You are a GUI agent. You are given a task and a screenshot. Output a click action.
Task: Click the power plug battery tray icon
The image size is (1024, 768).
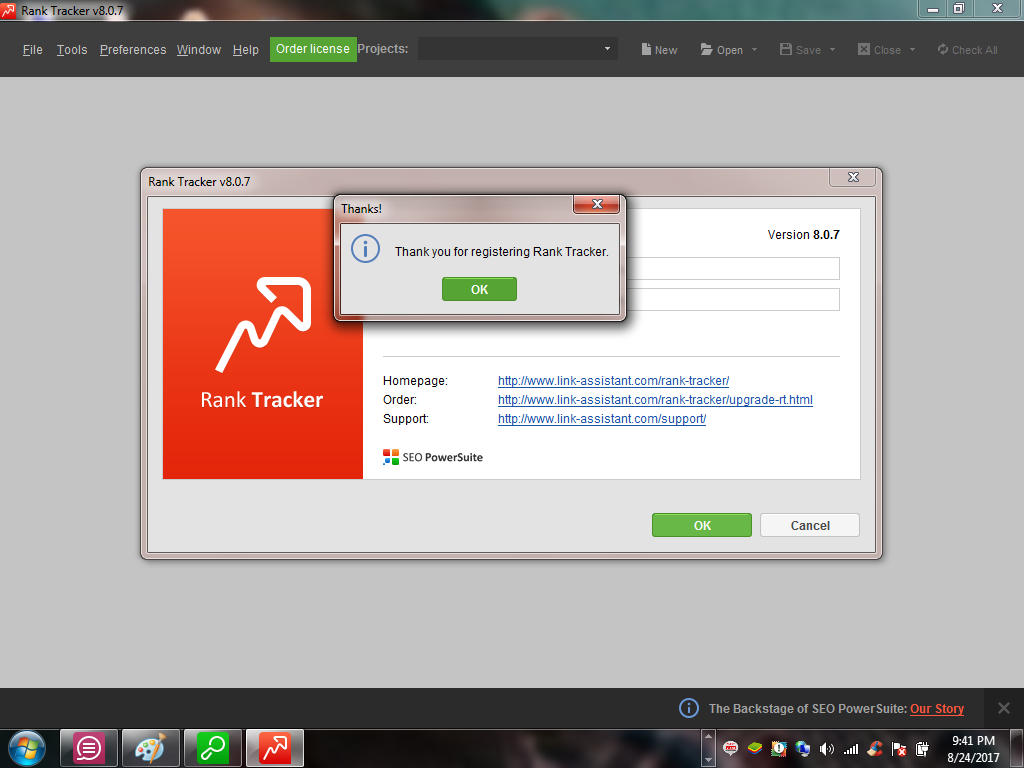point(922,748)
